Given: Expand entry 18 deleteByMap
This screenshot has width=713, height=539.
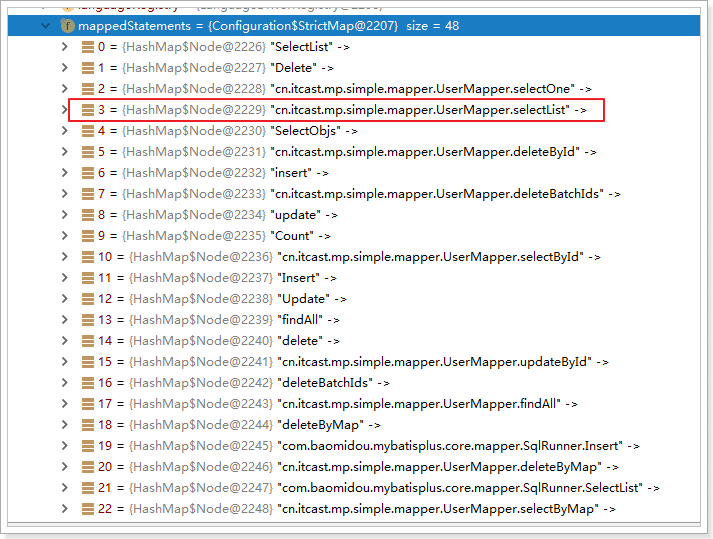Looking at the screenshot, I should point(65,425).
